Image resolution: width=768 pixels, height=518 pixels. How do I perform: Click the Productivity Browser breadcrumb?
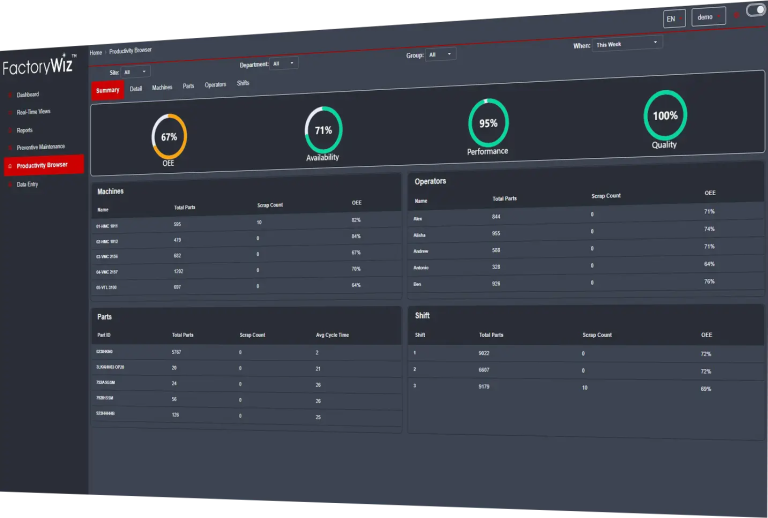point(130,50)
